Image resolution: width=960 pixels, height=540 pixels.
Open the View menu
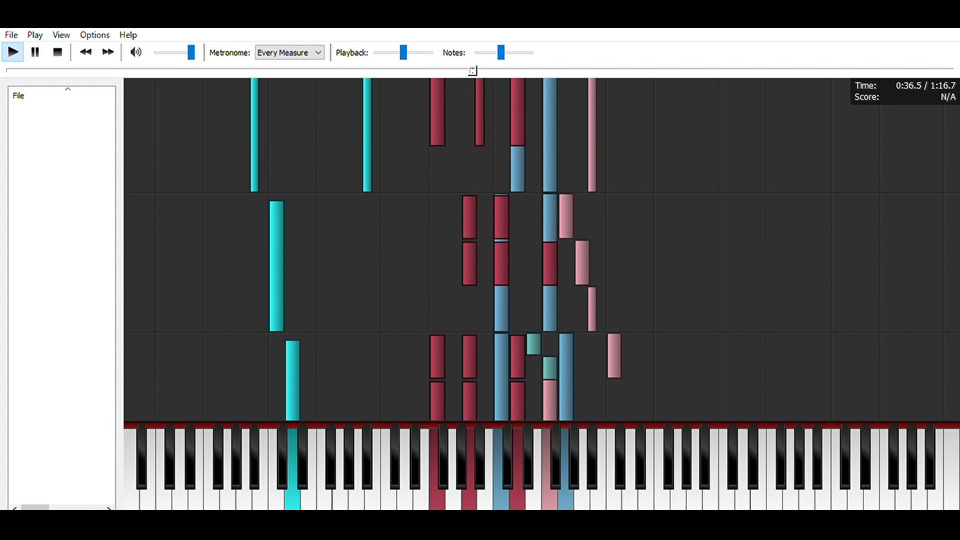click(61, 35)
